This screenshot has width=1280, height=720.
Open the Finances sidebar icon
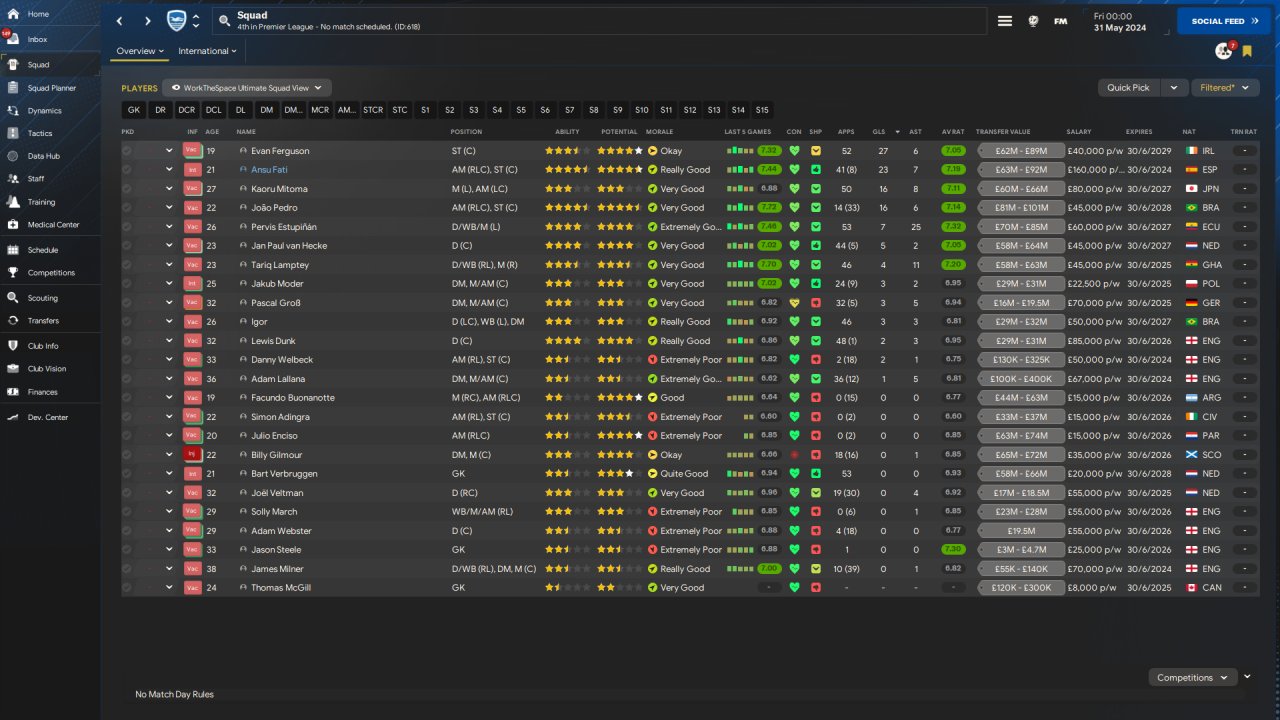click(13, 392)
